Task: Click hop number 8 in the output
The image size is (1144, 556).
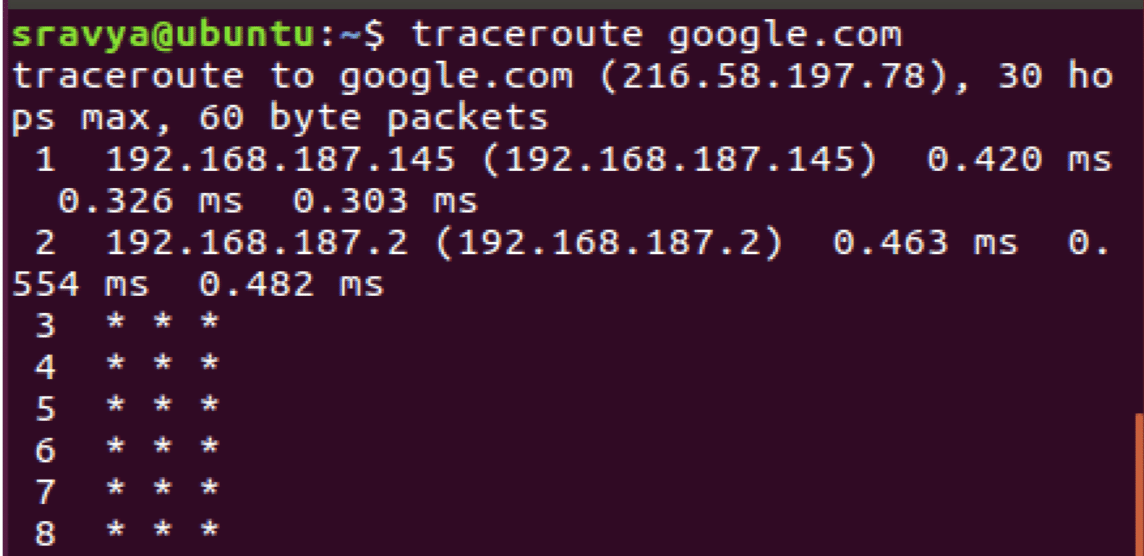Action: (46, 532)
